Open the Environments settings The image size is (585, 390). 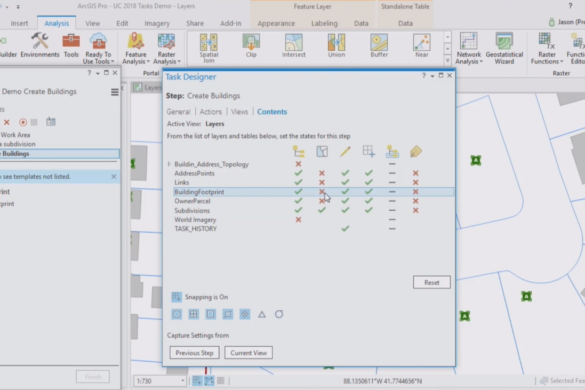pyautogui.click(x=40, y=45)
